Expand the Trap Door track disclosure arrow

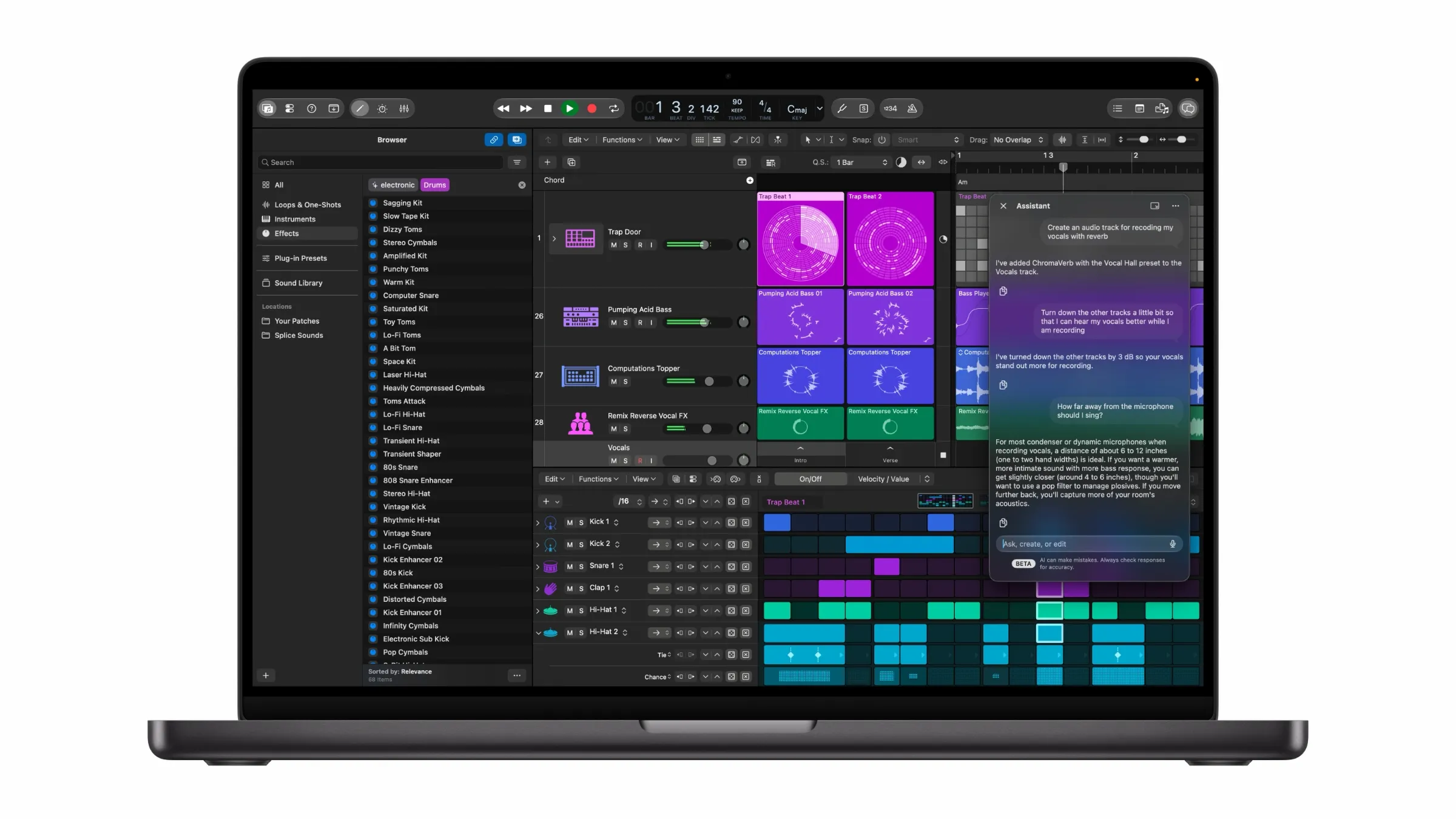(554, 238)
